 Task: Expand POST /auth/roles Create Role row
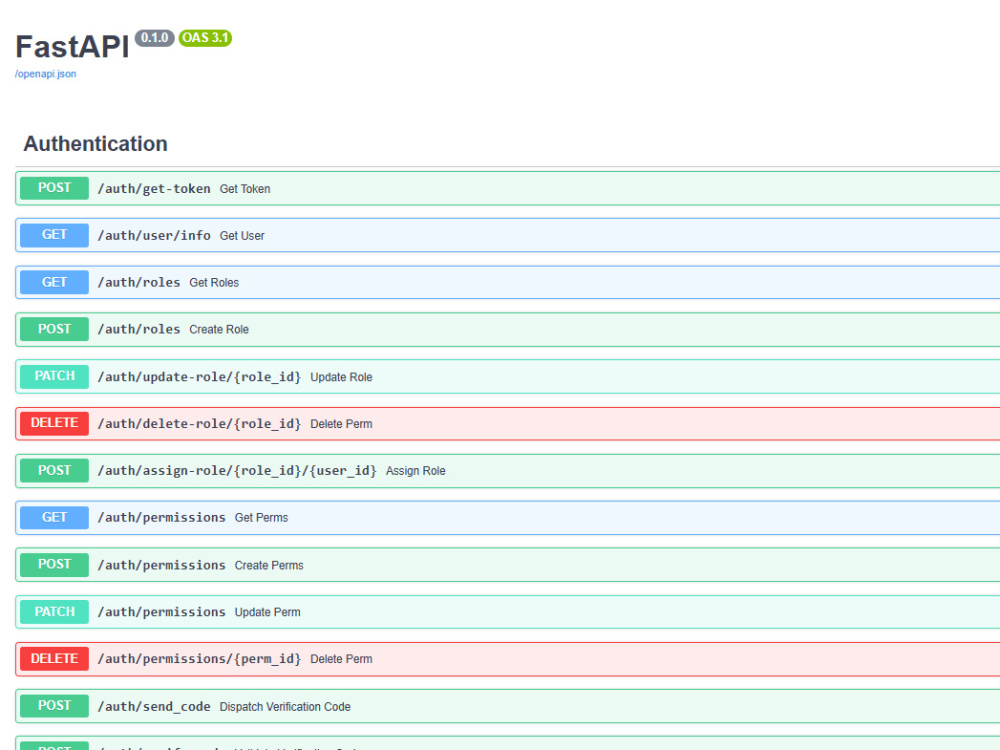click(508, 330)
